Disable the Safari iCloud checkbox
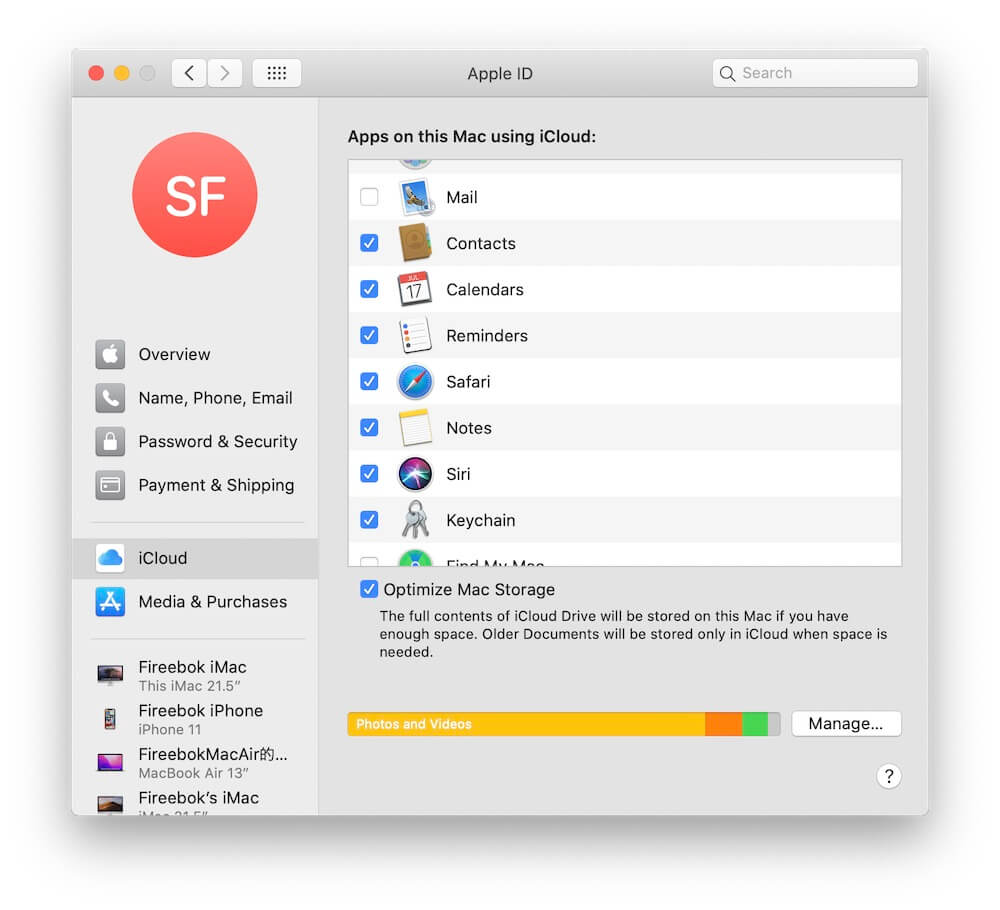The width and height of the screenshot is (1000, 910). coord(369,381)
